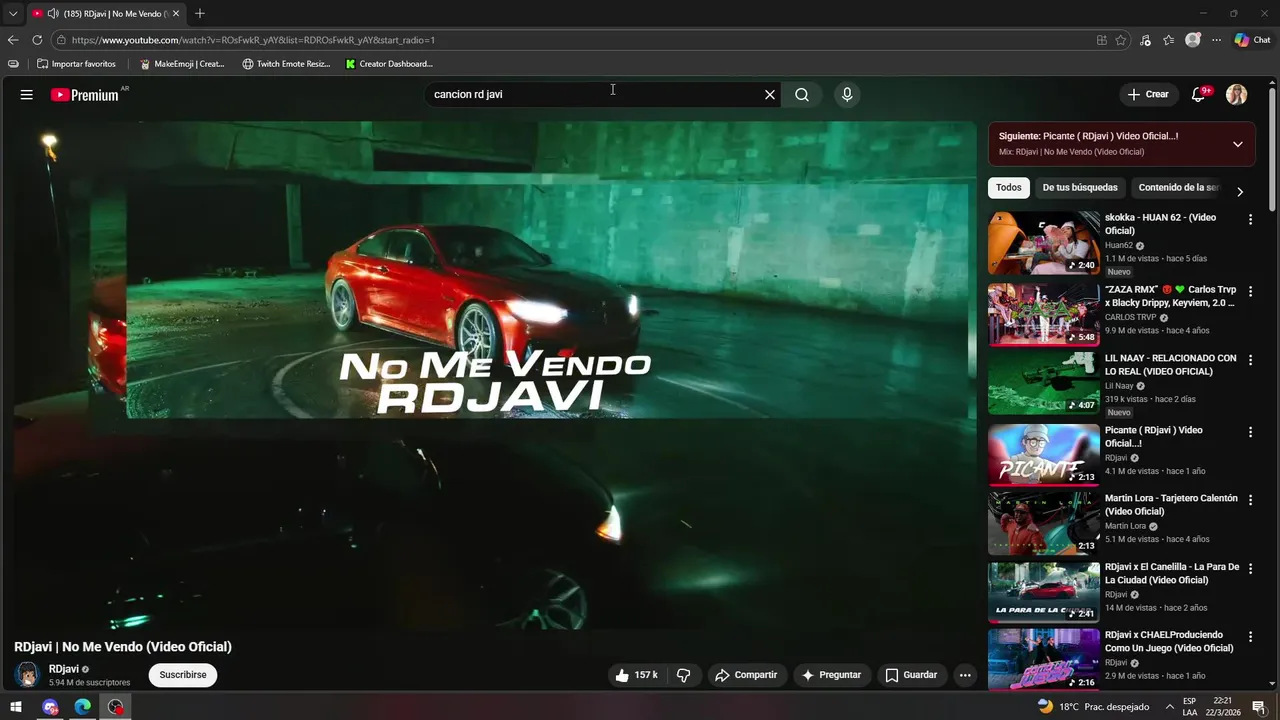Viewport: 1280px width, 720px height.
Task: Select the De tus búsquedas chip
Action: (x=1080, y=188)
